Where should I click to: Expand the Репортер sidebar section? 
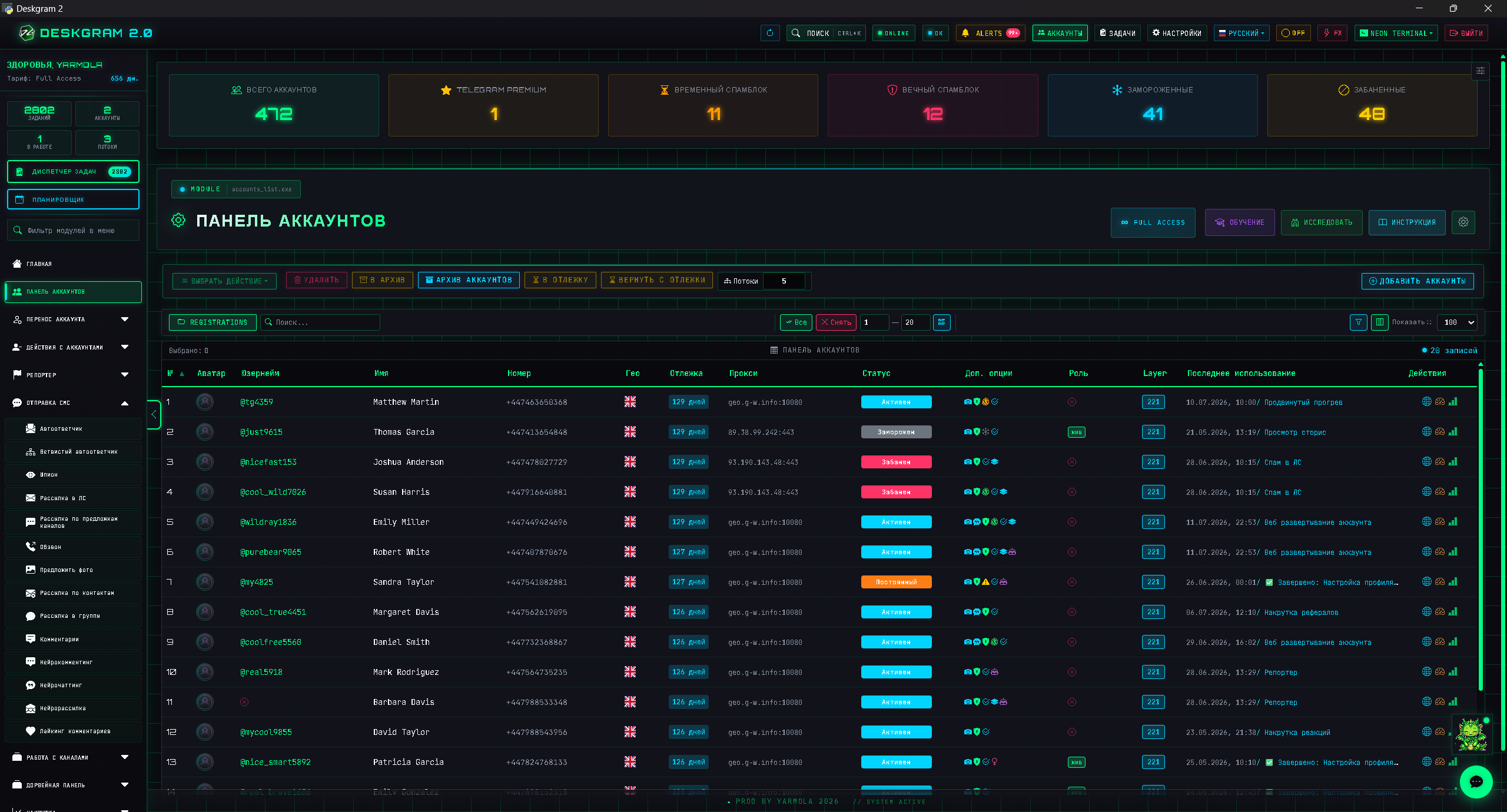tap(73, 374)
